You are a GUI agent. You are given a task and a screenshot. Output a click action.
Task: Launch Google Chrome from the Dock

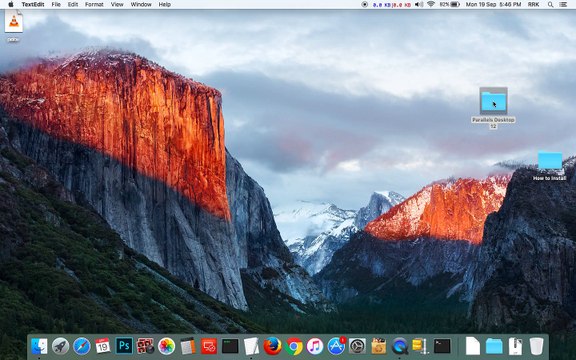tap(294, 346)
